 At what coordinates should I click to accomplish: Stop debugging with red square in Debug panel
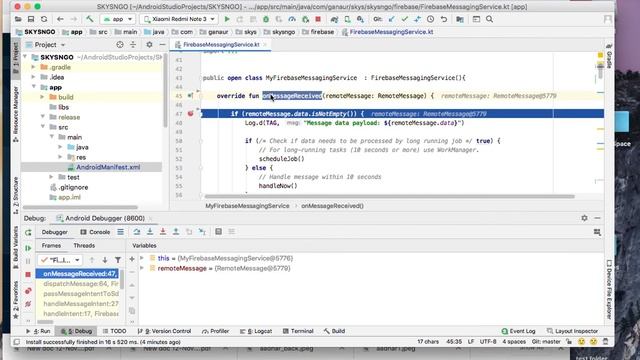click(x=28, y=275)
